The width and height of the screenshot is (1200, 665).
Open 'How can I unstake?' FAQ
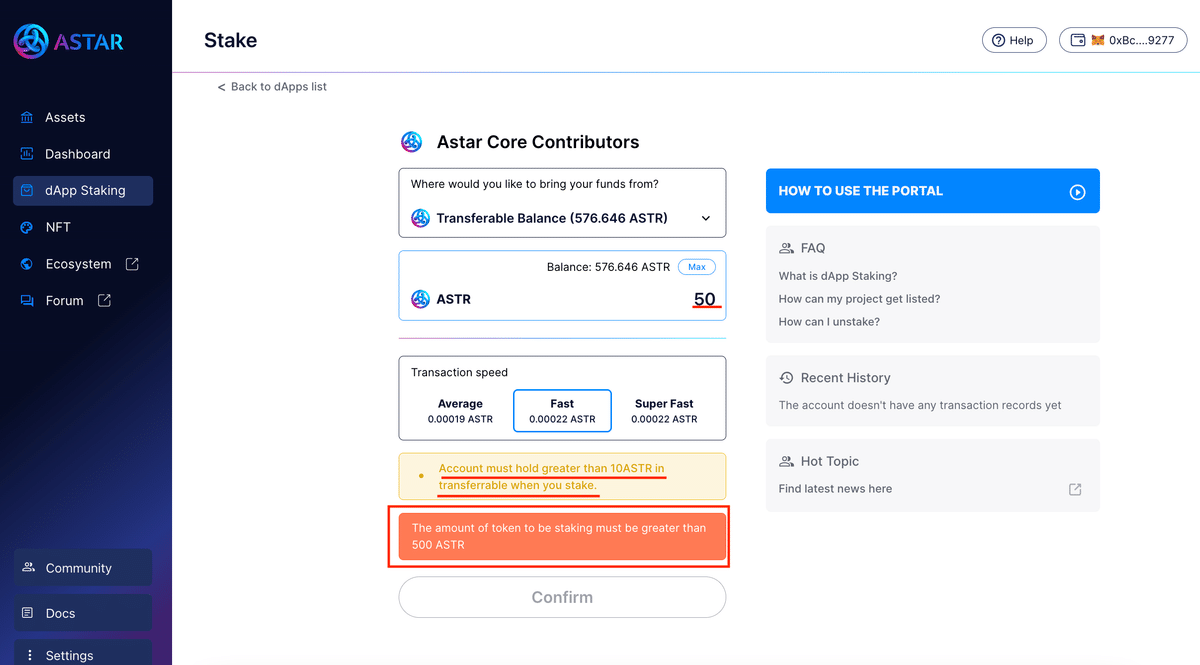tap(829, 322)
